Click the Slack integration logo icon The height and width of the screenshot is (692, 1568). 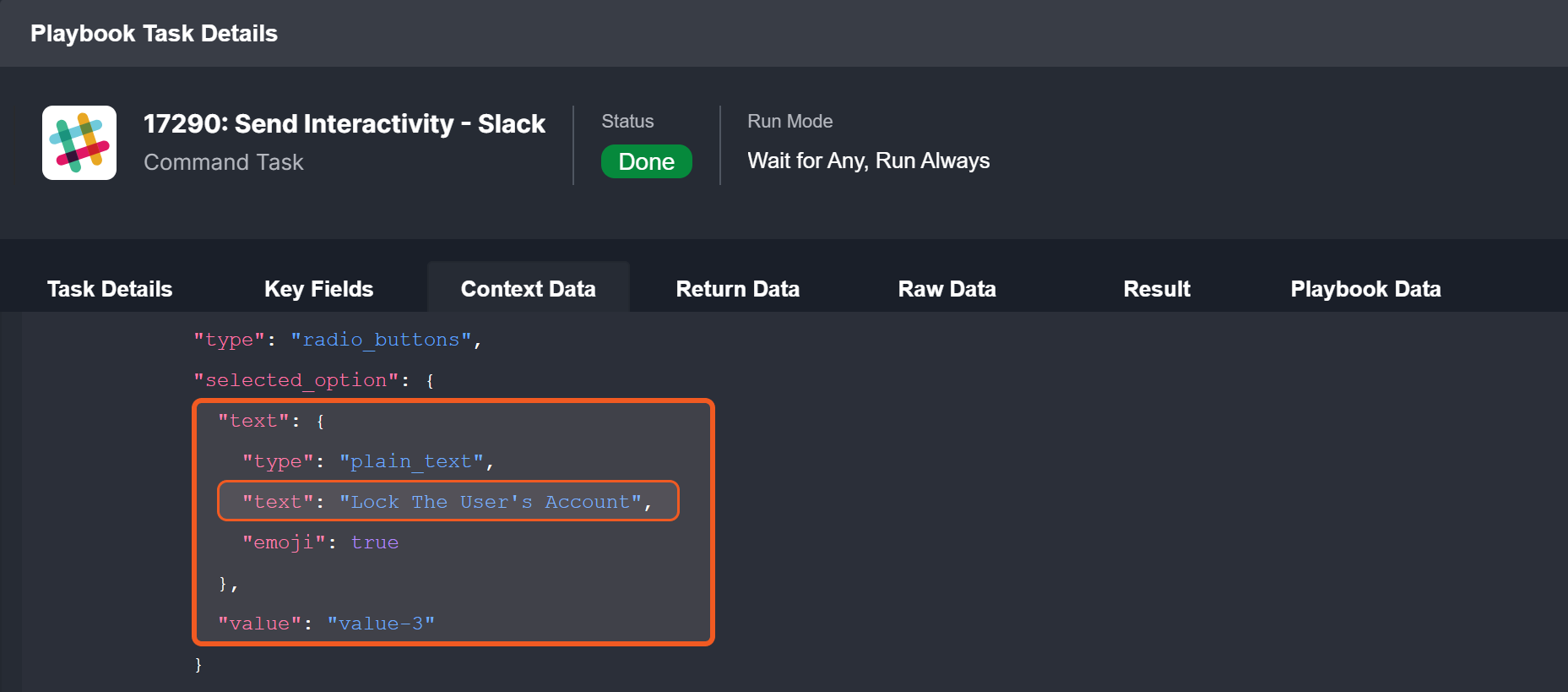coord(79,143)
